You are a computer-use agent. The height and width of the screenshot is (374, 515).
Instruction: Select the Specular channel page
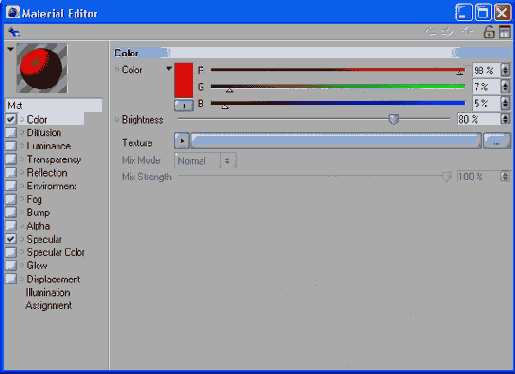coord(44,239)
